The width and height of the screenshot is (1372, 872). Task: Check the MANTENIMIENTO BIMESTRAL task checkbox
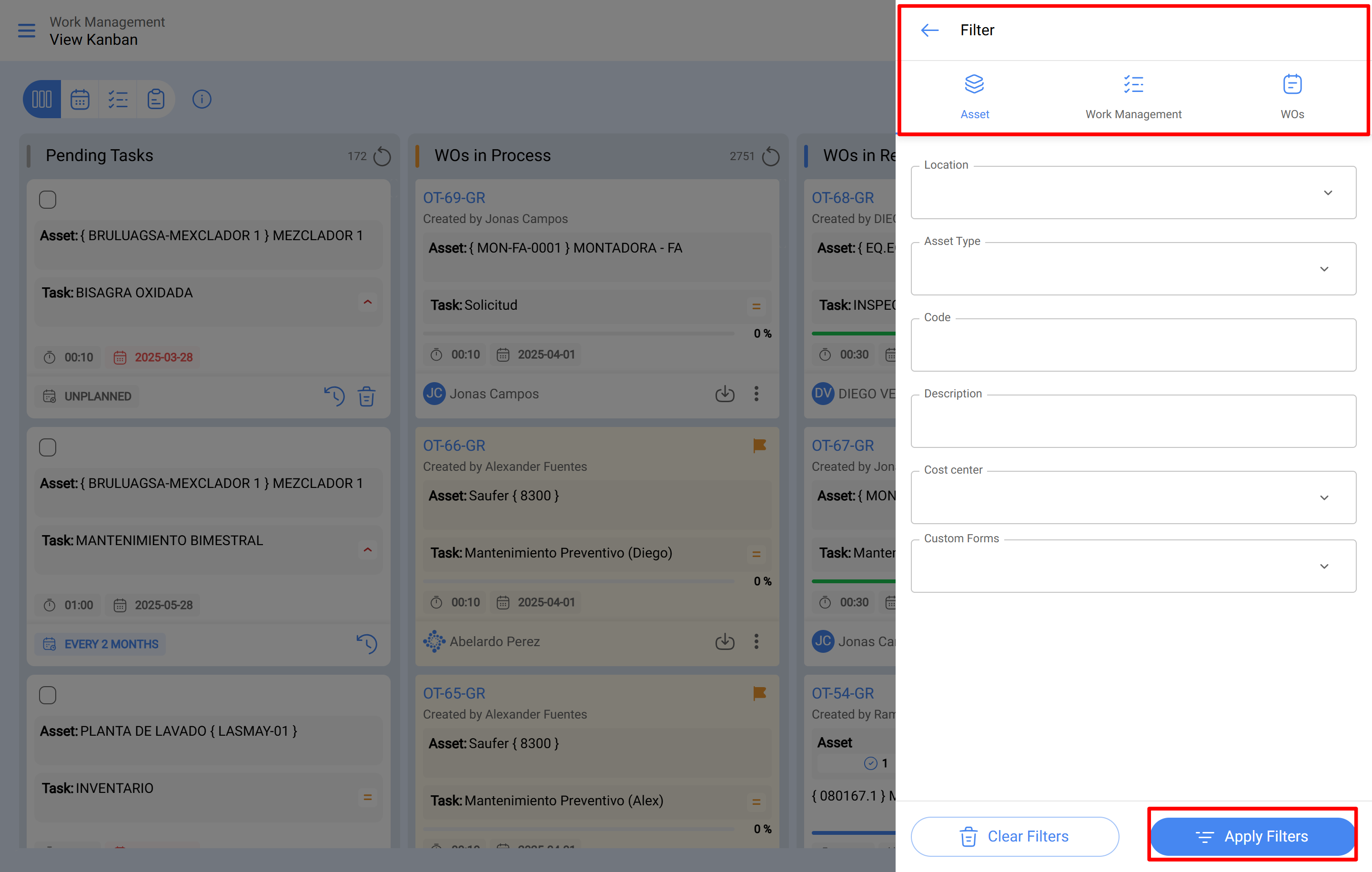(47, 447)
